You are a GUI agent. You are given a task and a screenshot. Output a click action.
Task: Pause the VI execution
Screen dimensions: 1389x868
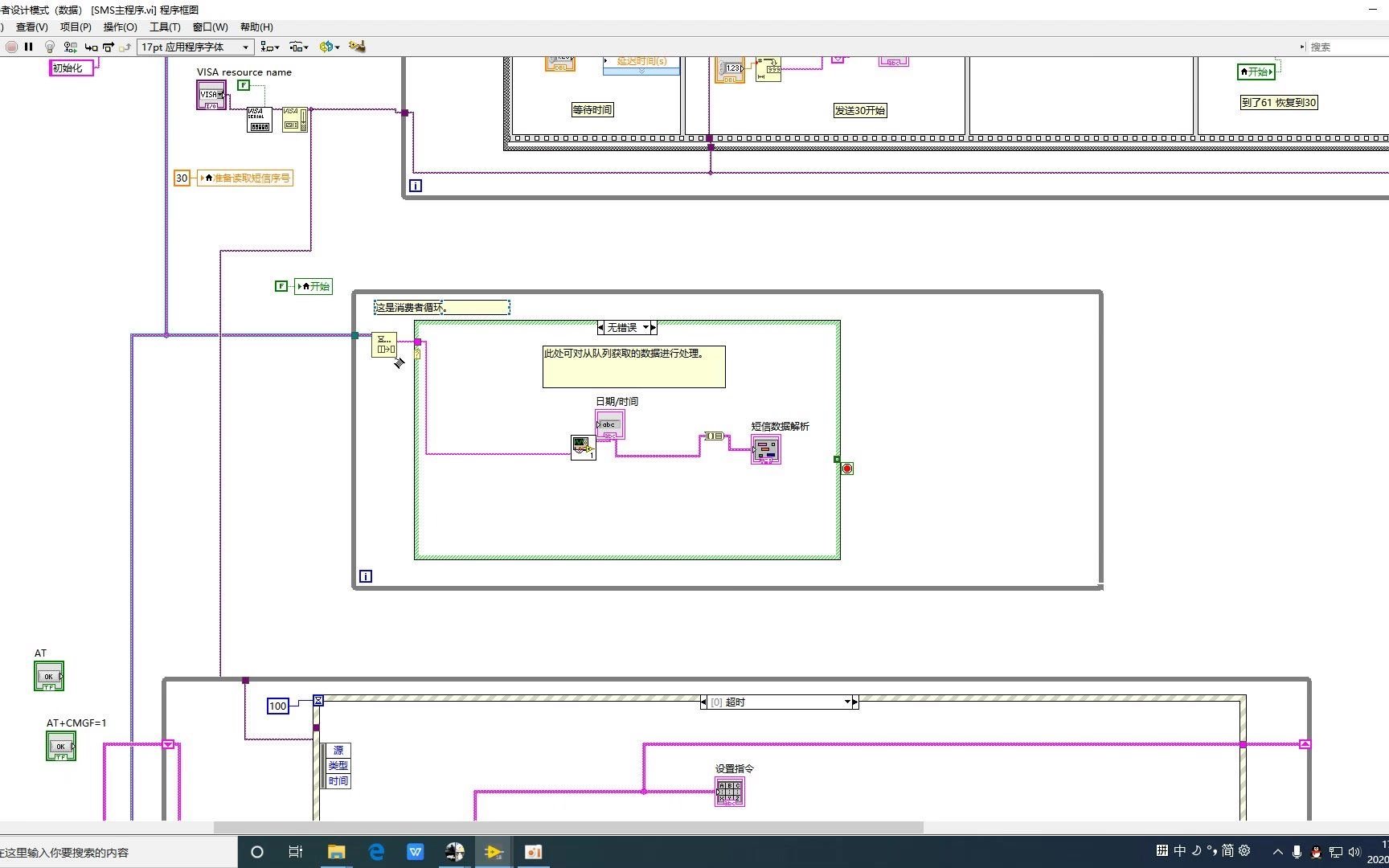coord(29,47)
